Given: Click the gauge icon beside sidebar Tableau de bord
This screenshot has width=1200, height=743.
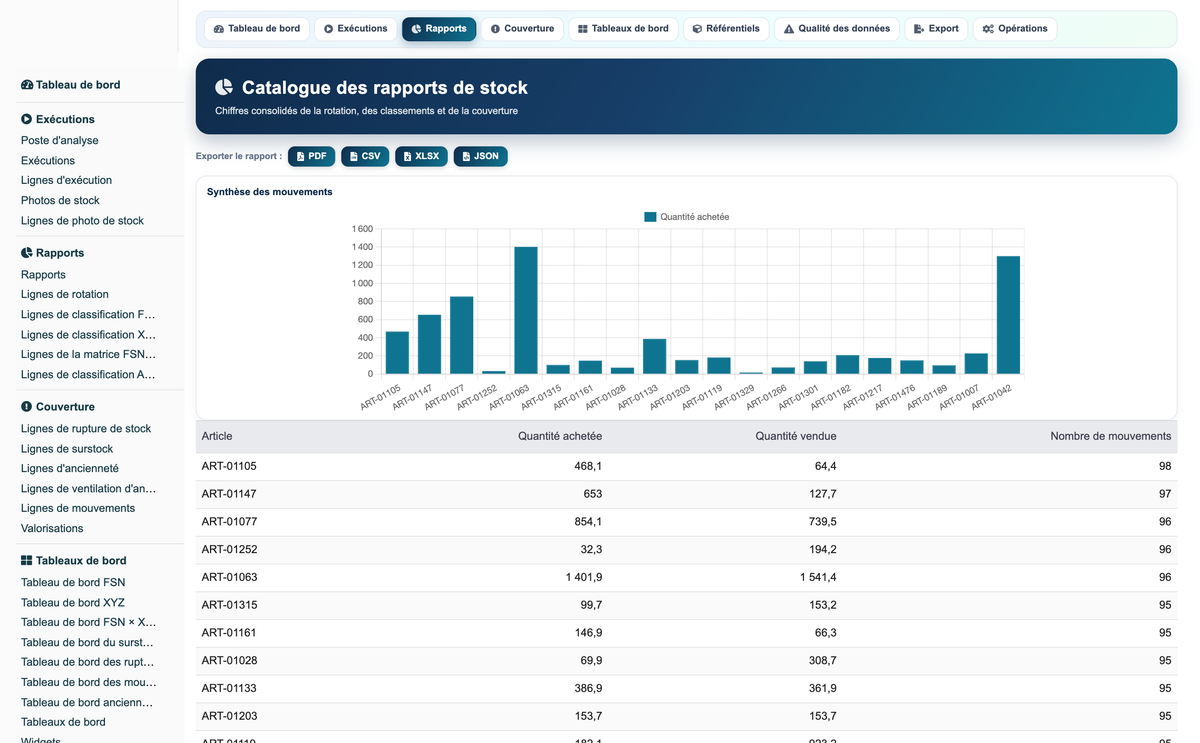Looking at the screenshot, I should click(27, 85).
